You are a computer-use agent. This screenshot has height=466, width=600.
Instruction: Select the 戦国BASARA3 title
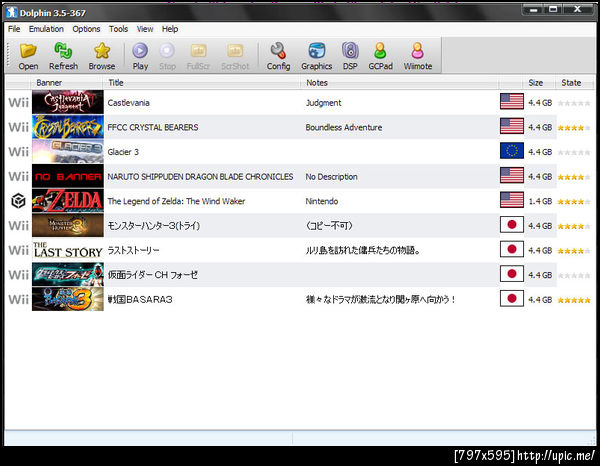click(x=140, y=300)
